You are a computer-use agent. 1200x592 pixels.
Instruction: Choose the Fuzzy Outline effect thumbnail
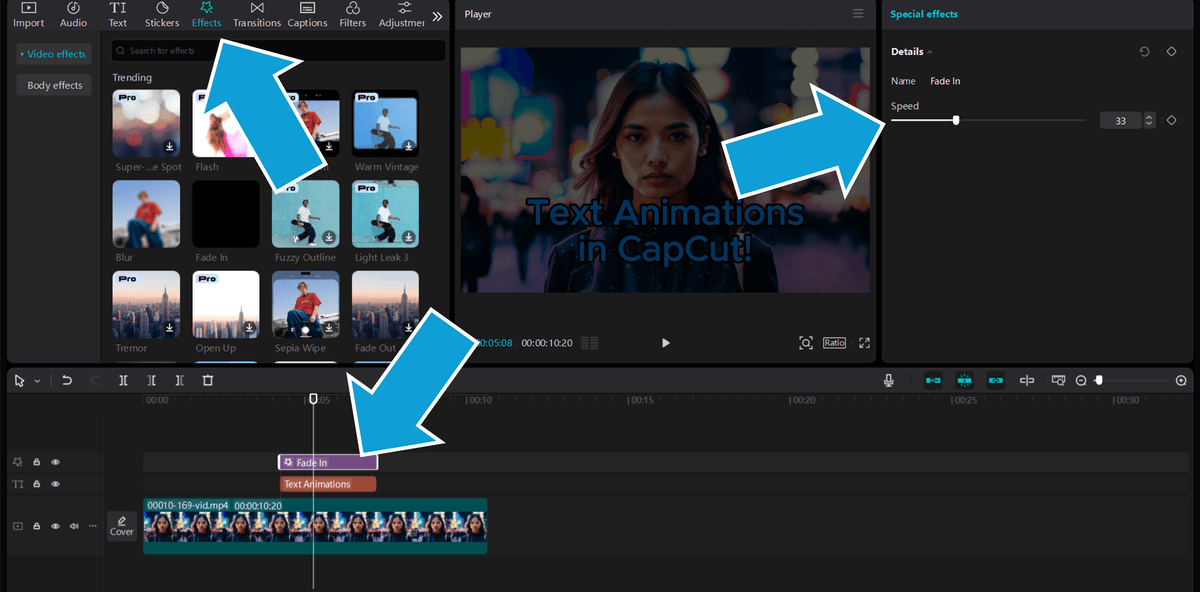click(306, 213)
